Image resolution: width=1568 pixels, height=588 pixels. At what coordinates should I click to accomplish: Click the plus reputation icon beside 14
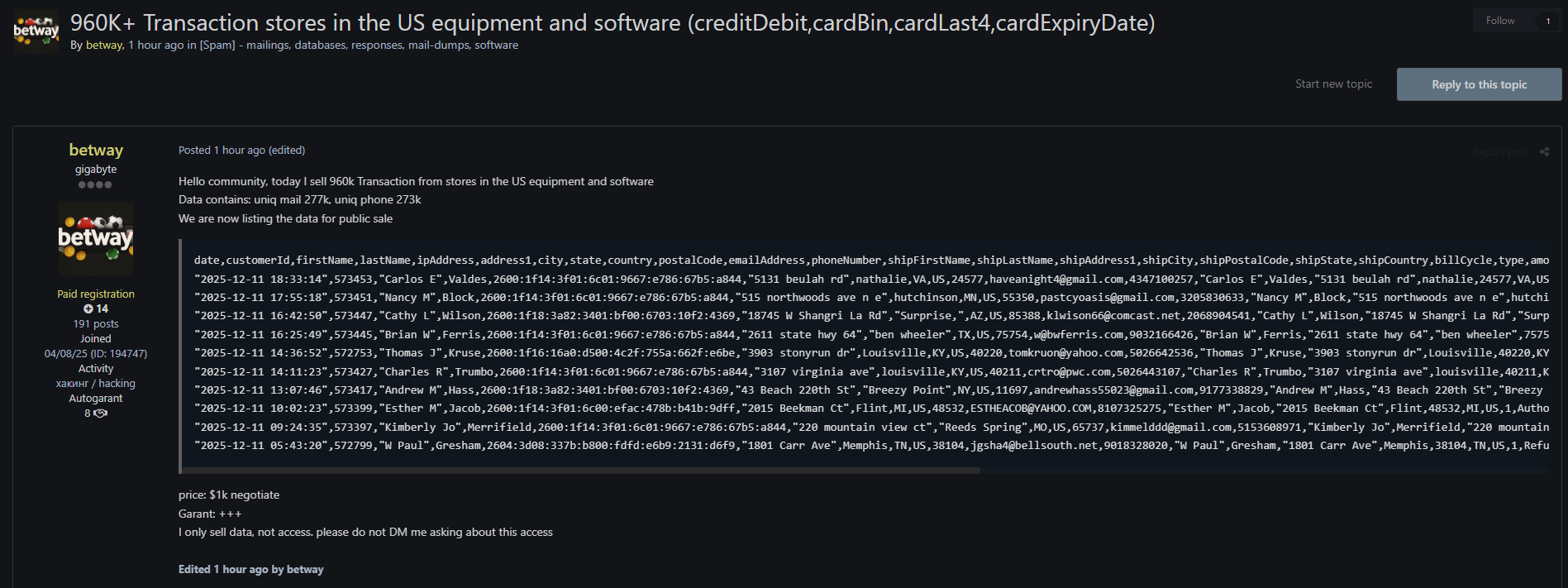pyautogui.click(x=88, y=308)
